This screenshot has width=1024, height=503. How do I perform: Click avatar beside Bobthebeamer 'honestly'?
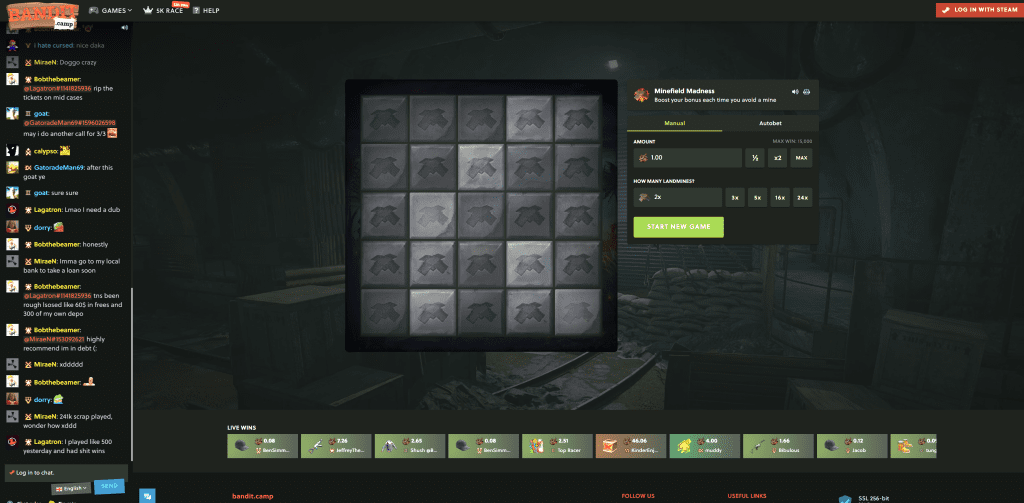point(12,244)
